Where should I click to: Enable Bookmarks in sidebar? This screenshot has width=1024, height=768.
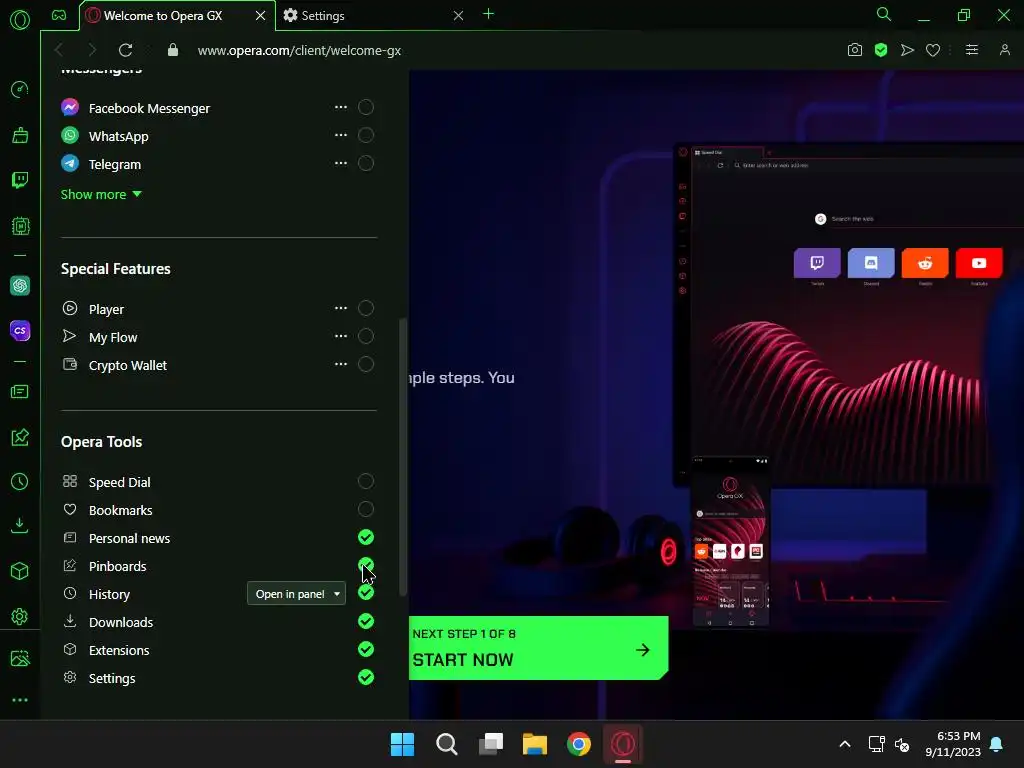tap(366, 509)
